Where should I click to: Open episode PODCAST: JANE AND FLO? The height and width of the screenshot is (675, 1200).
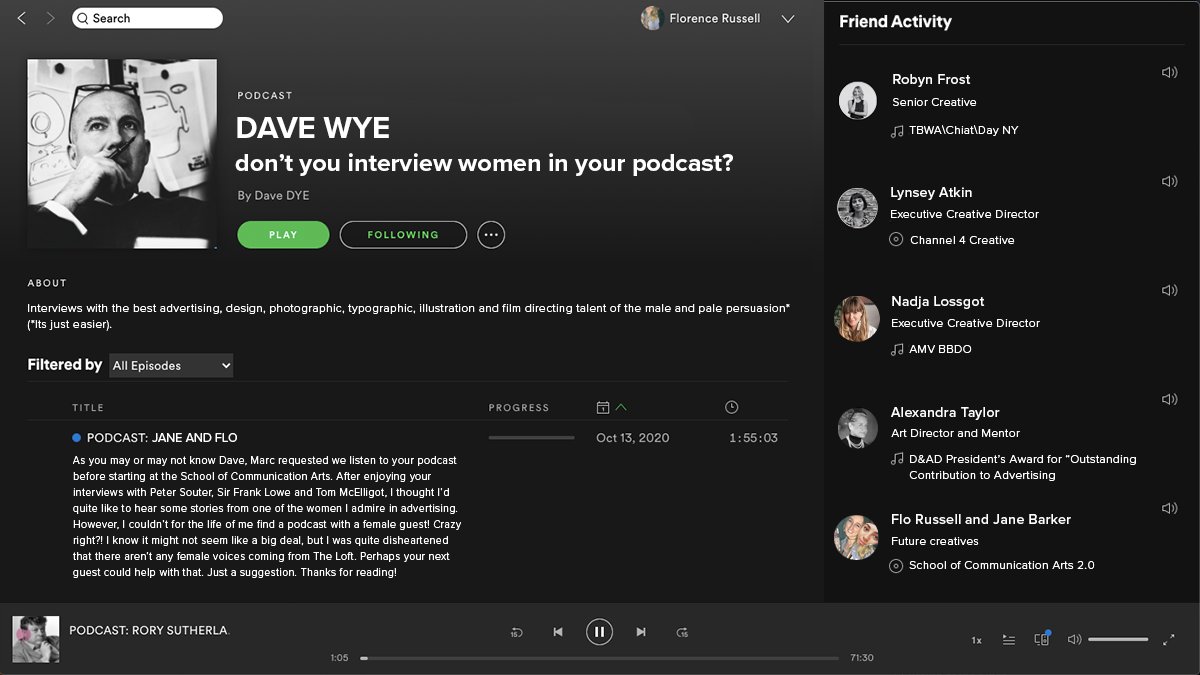(162, 438)
